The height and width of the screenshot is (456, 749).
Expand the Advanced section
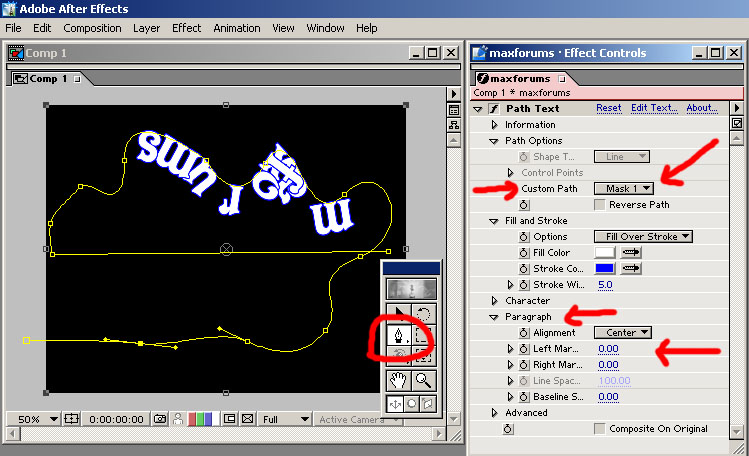495,413
